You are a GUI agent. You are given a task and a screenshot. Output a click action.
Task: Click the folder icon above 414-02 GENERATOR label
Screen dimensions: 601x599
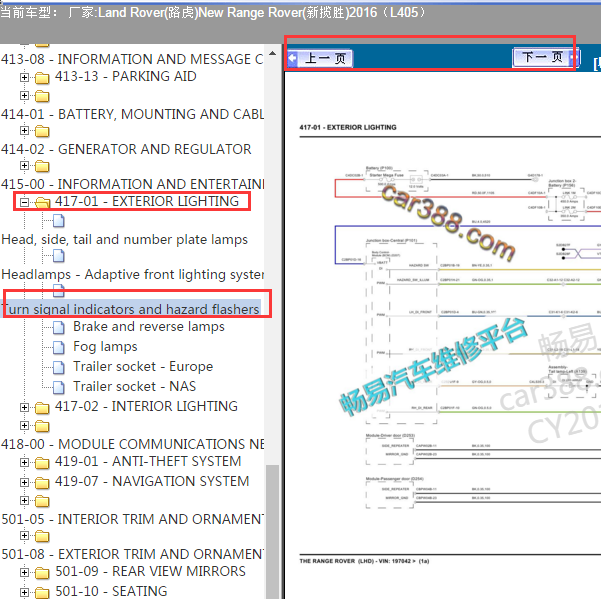42,131
